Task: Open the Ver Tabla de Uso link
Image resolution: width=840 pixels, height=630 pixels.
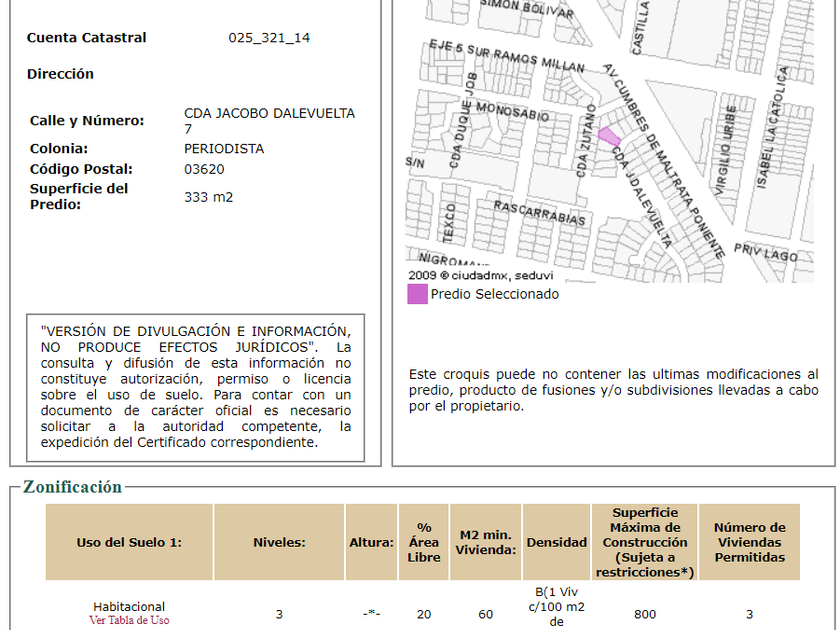Action: (x=129, y=620)
